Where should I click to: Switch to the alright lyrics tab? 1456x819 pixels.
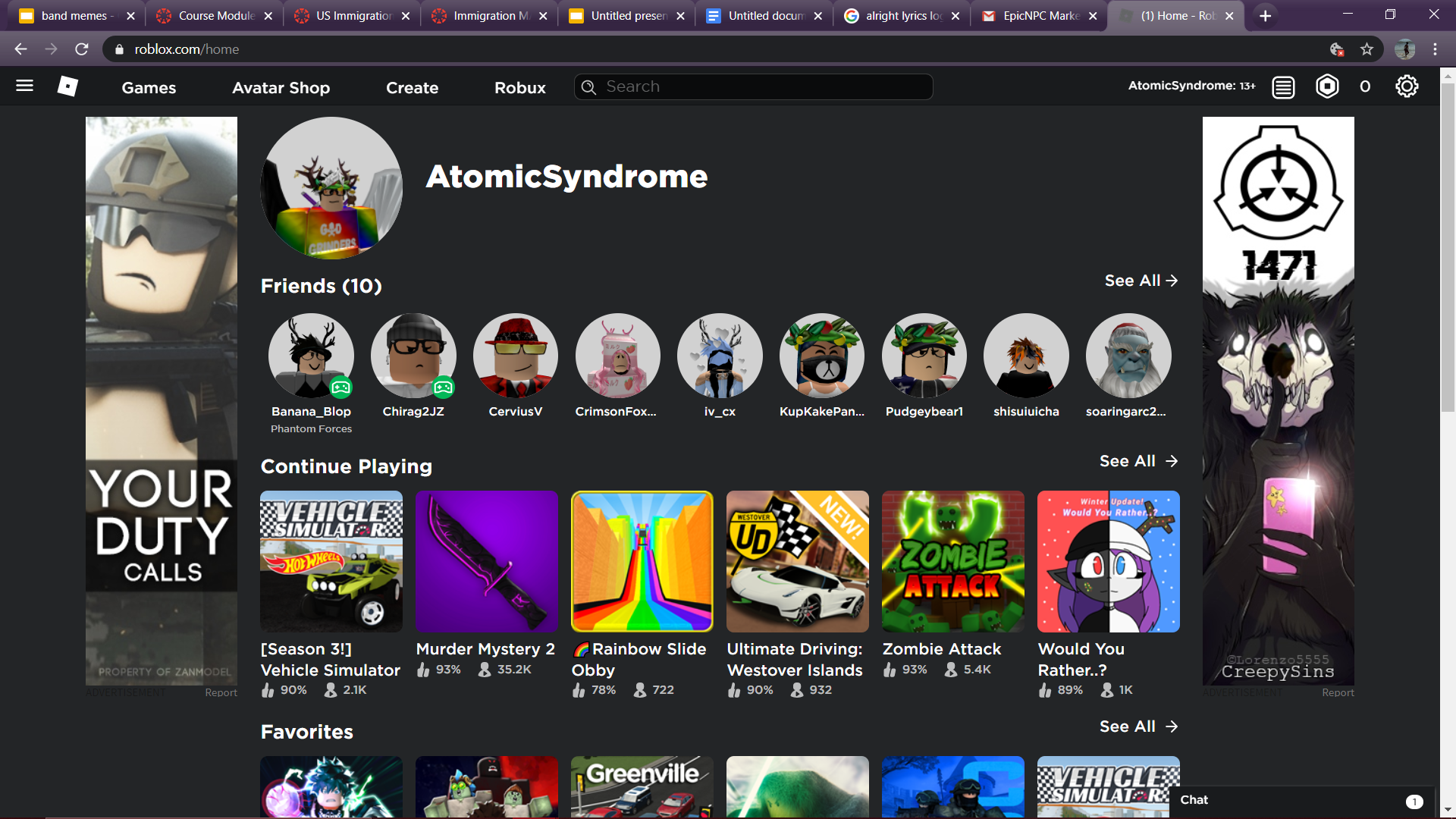pyautogui.click(x=901, y=16)
